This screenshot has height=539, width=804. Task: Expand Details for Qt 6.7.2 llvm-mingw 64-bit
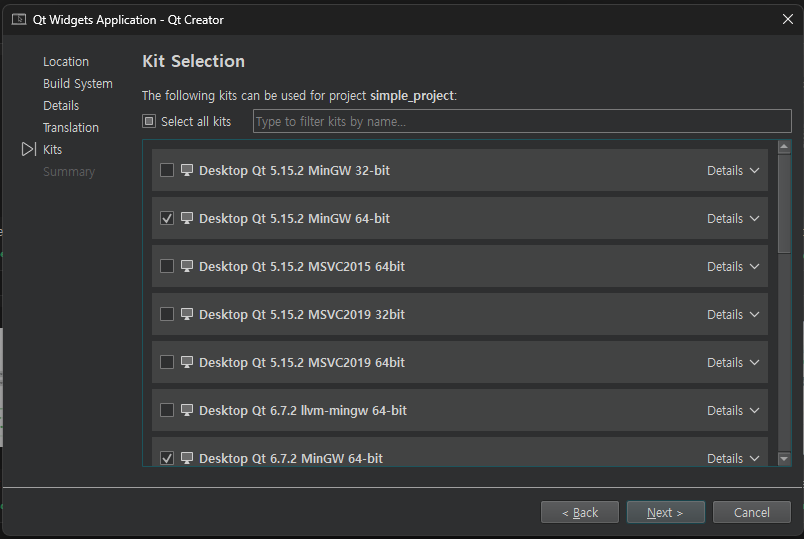tap(733, 410)
